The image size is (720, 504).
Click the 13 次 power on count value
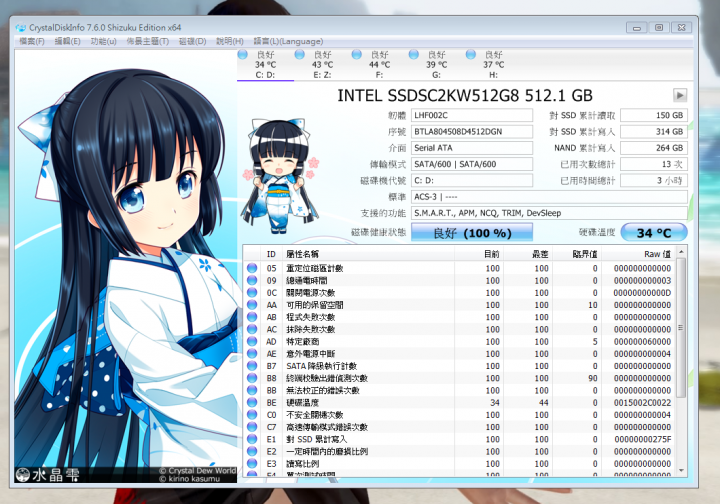[653, 164]
